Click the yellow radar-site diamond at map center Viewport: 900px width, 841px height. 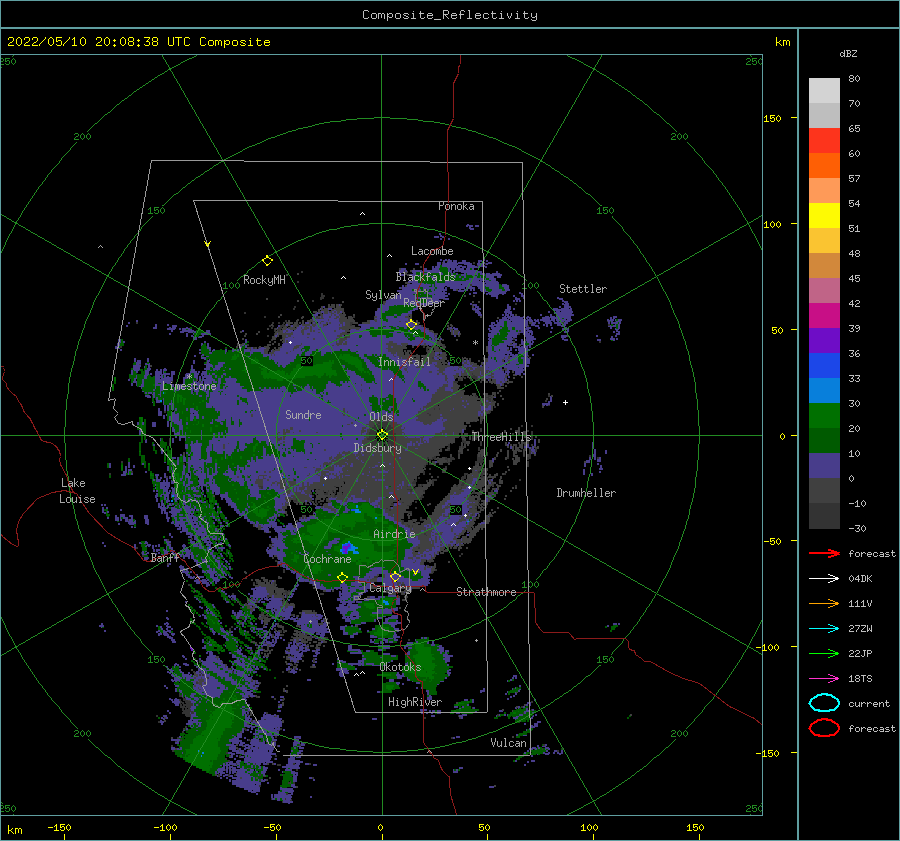pyautogui.click(x=382, y=435)
